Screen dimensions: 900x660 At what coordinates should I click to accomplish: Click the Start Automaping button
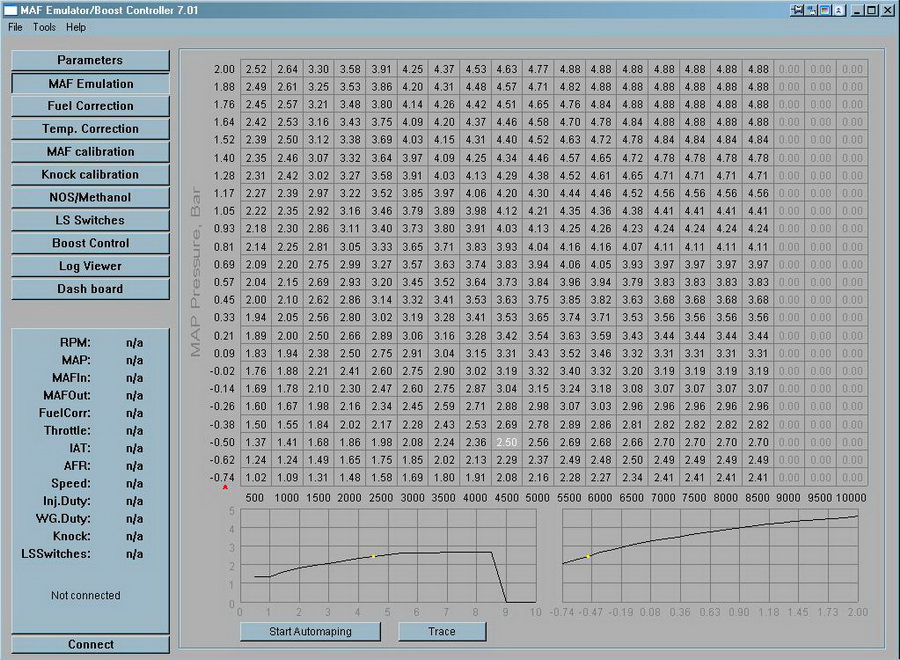click(310, 631)
